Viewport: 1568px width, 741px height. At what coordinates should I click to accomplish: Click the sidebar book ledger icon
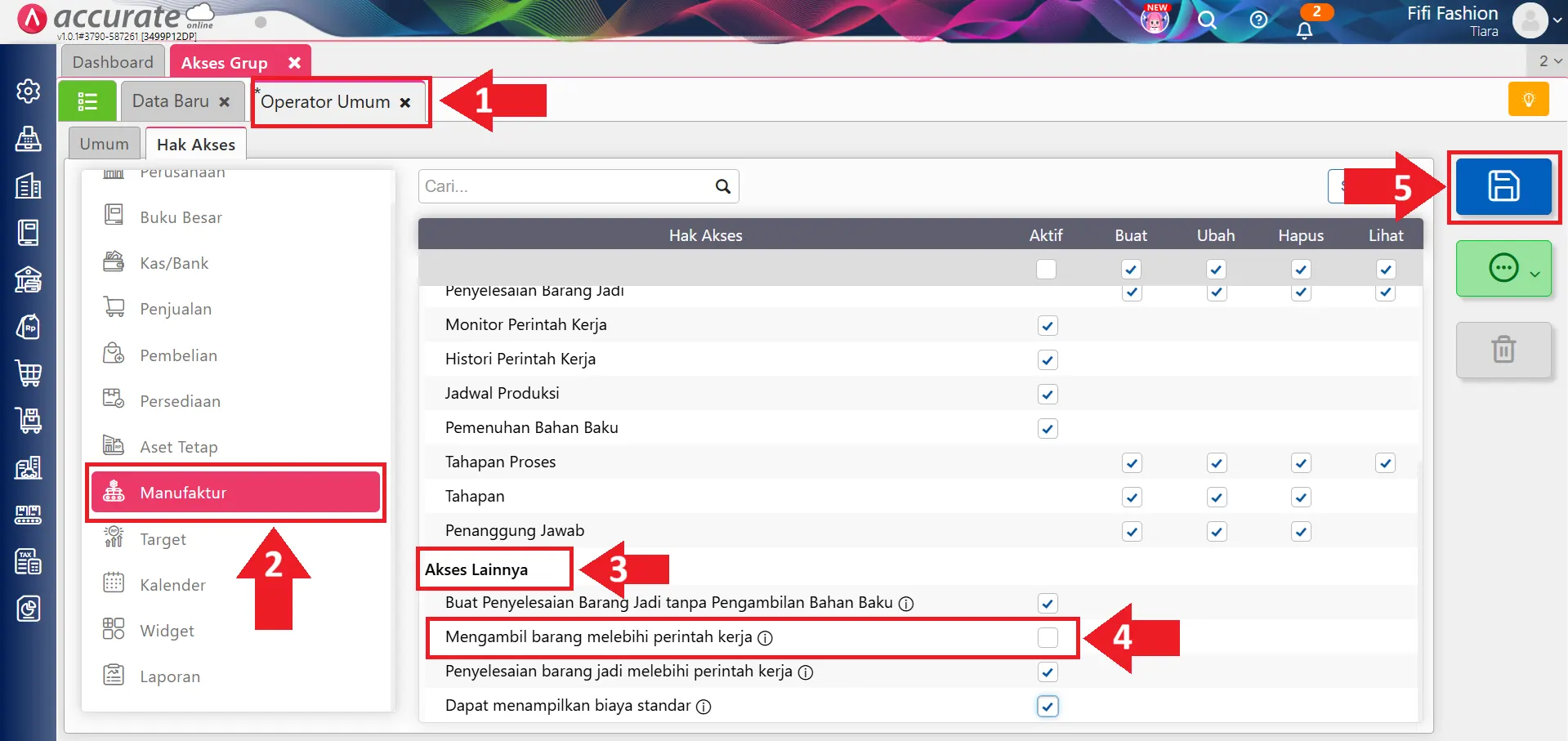[29, 233]
